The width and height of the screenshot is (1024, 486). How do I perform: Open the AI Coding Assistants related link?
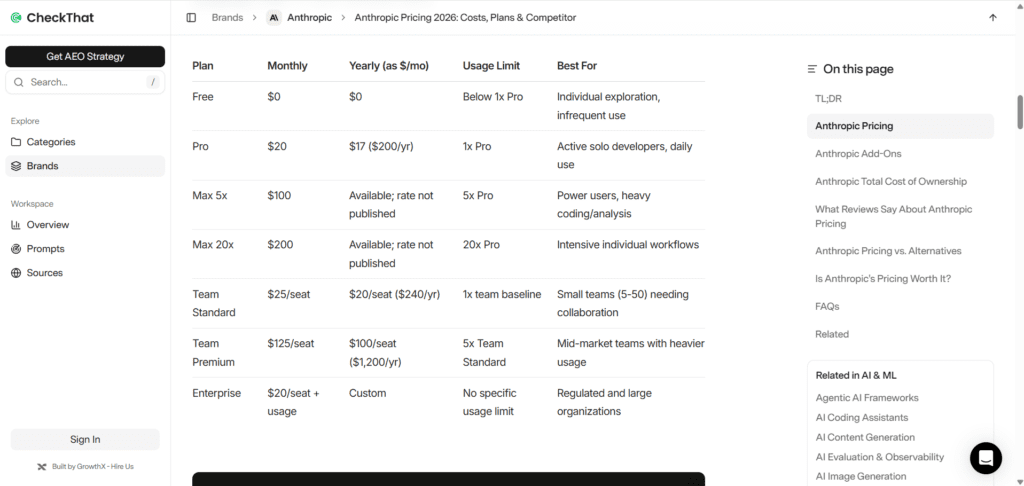862,417
